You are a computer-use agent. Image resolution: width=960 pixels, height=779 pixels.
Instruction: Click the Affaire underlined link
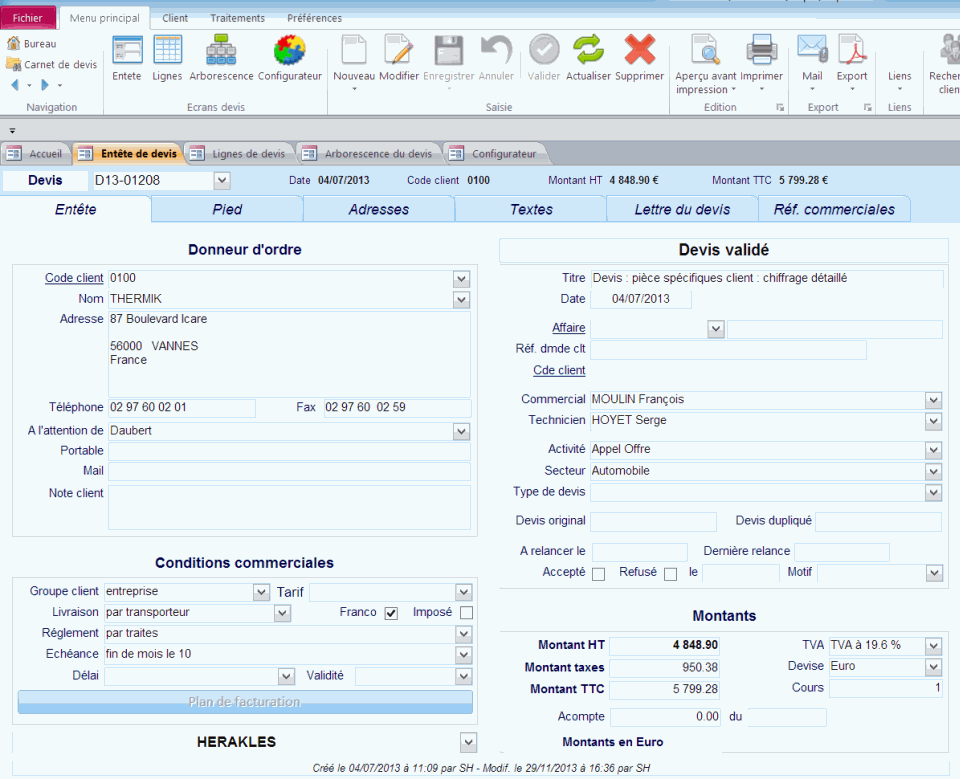tap(569, 328)
